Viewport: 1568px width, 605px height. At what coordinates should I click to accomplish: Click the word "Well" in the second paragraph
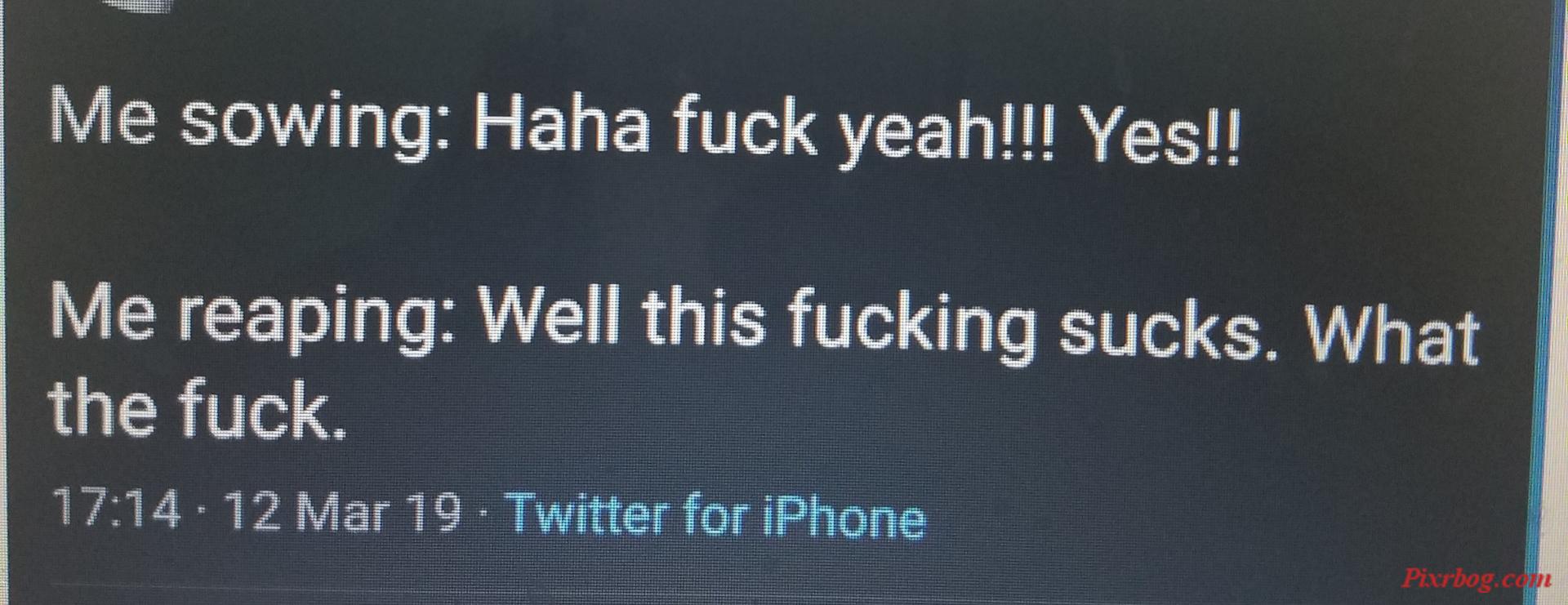pyautogui.click(x=550, y=317)
